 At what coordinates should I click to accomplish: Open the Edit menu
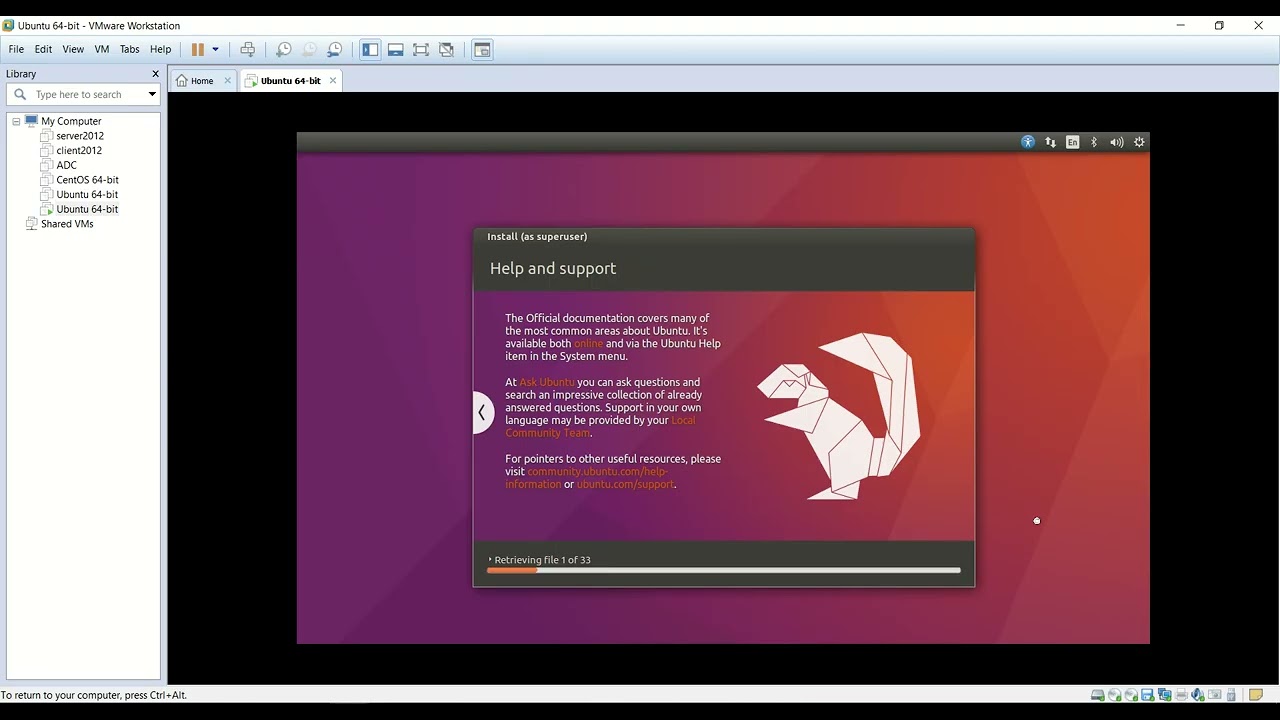tap(43, 49)
